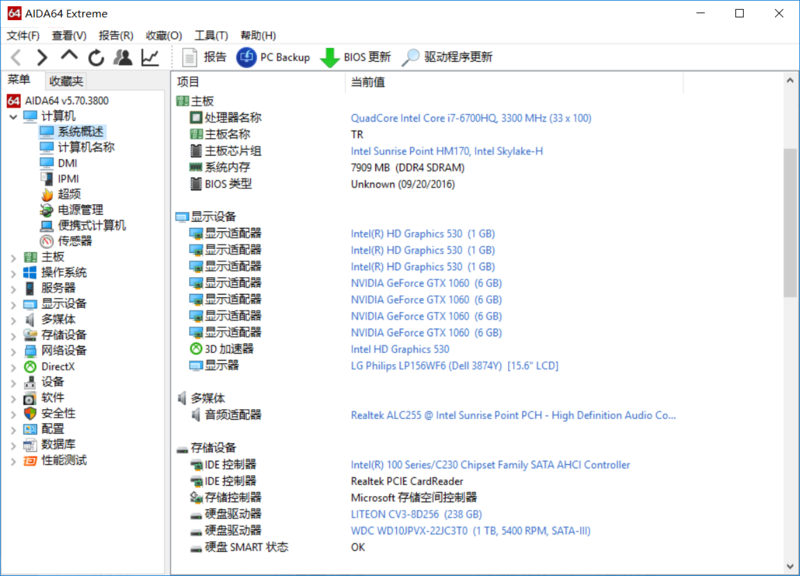800x576 pixels.
Task: Select 计算机名称 in the tree
Action: pyautogui.click(x=86, y=147)
